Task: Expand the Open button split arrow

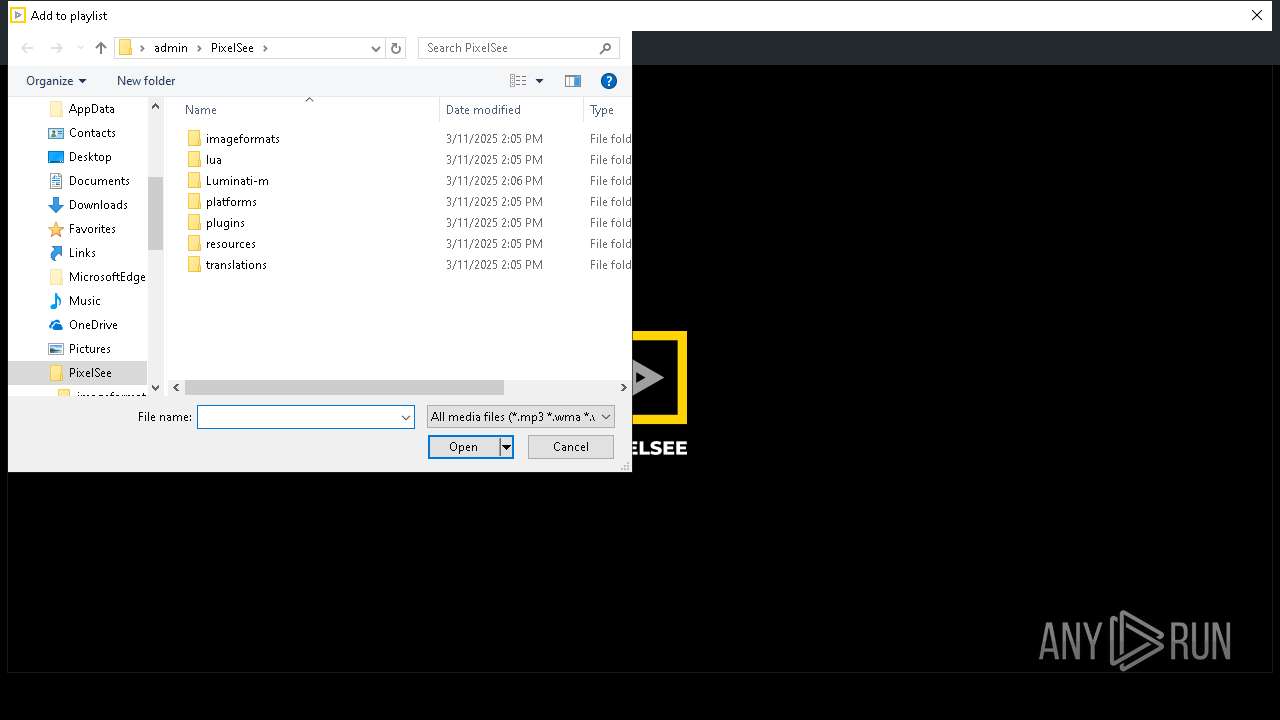Action: click(x=506, y=447)
